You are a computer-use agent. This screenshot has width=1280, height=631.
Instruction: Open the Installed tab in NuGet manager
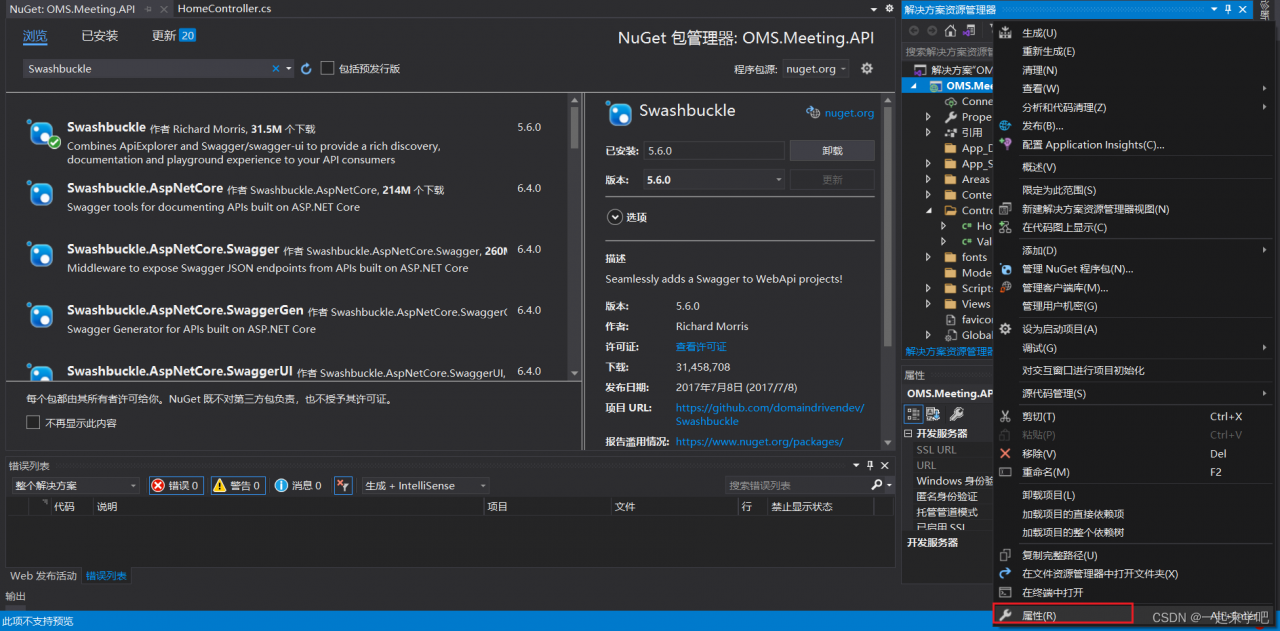pos(100,35)
